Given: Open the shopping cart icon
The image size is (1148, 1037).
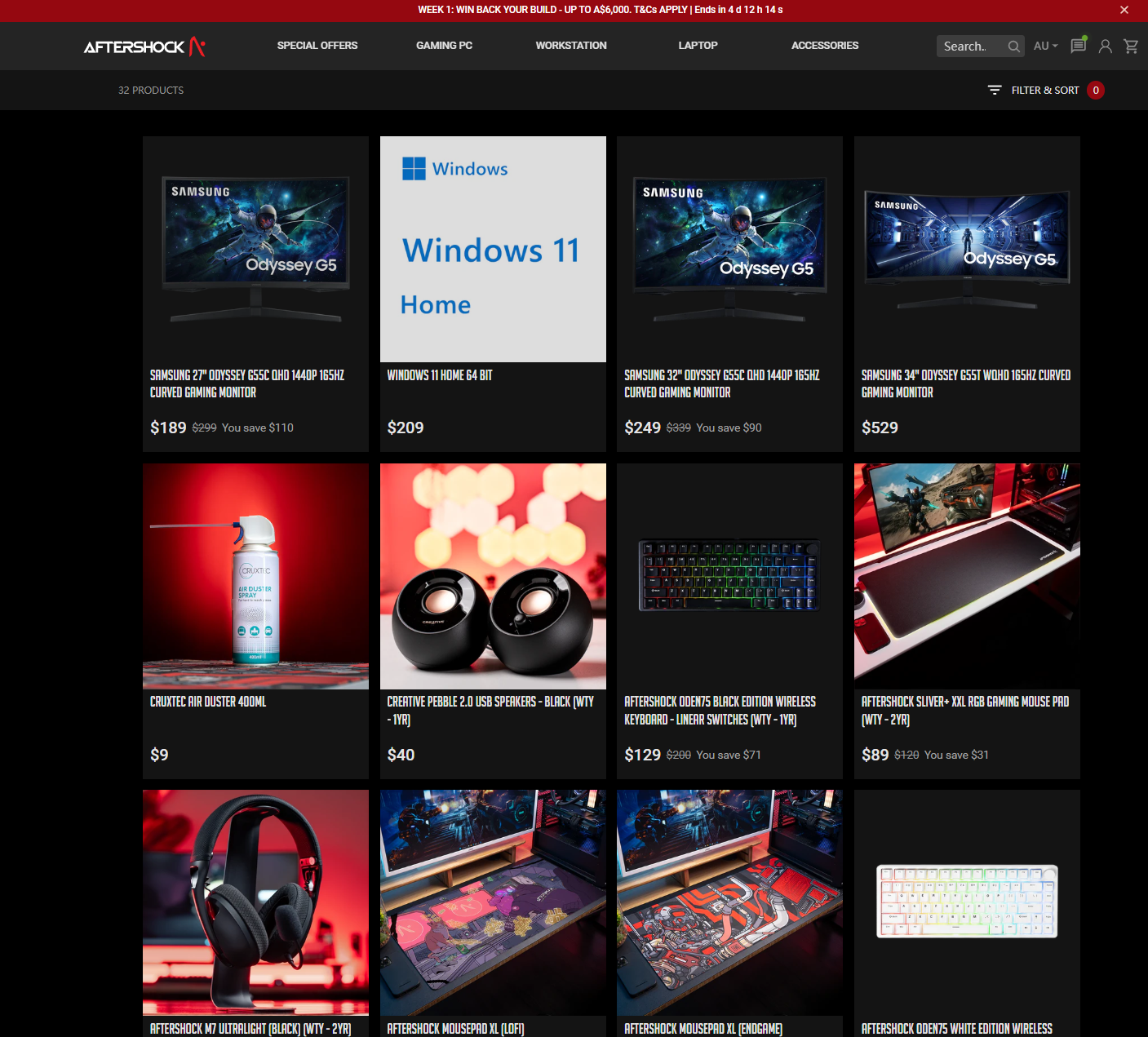Looking at the screenshot, I should (1131, 47).
